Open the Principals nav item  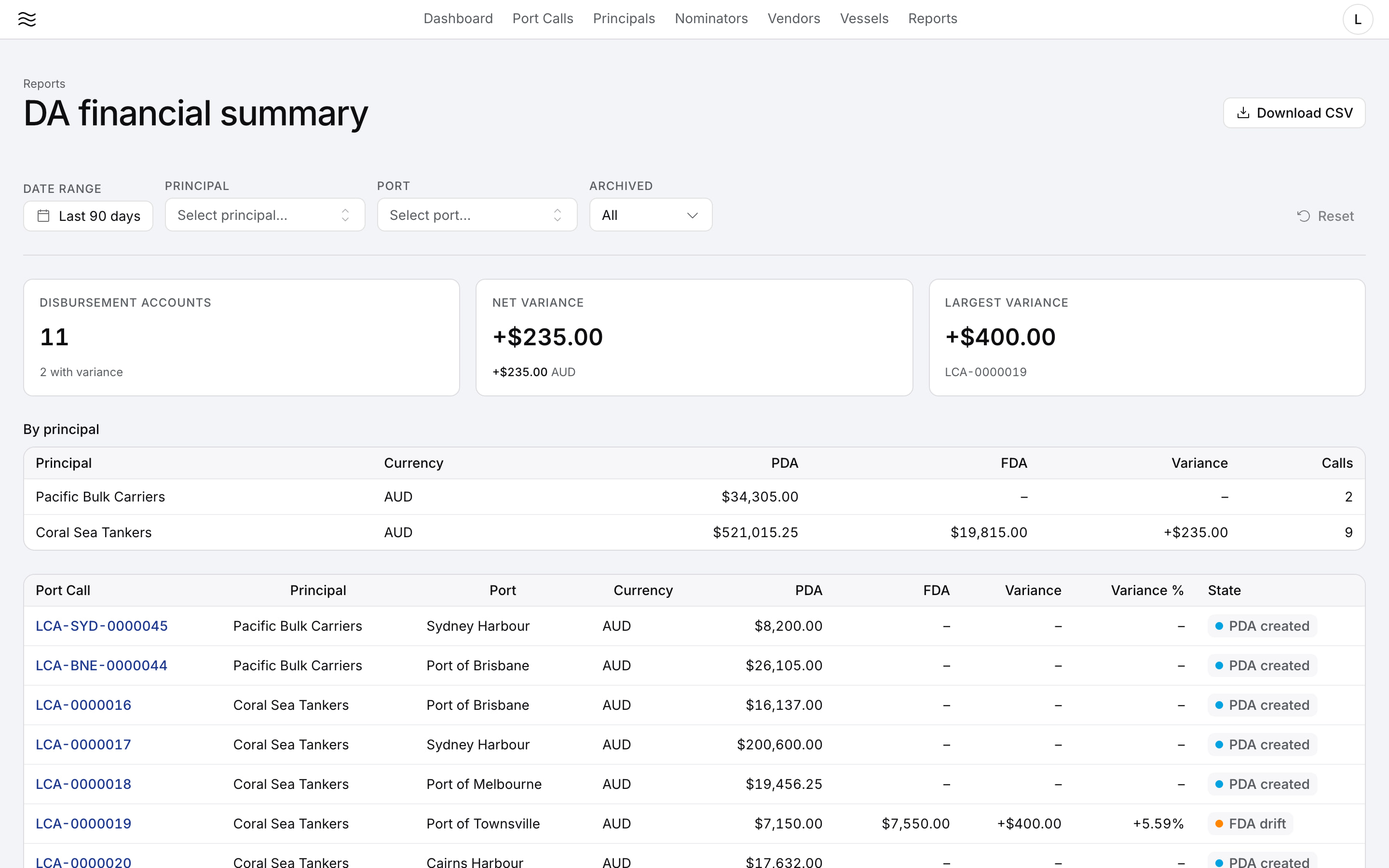624,18
